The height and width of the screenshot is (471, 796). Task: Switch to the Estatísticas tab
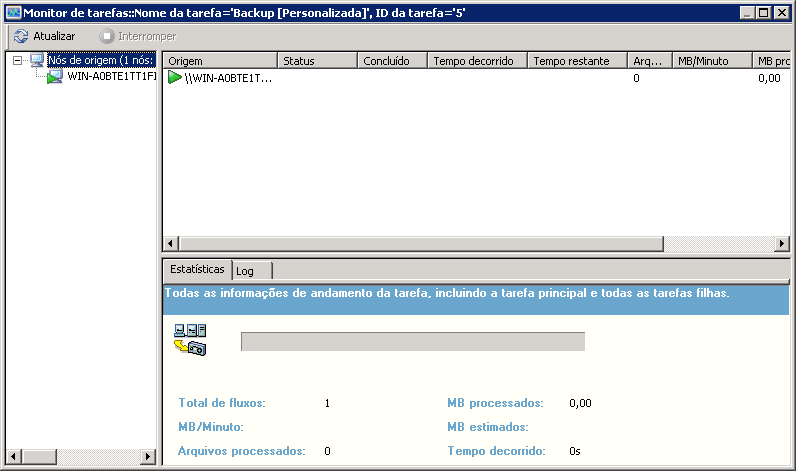click(197, 270)
